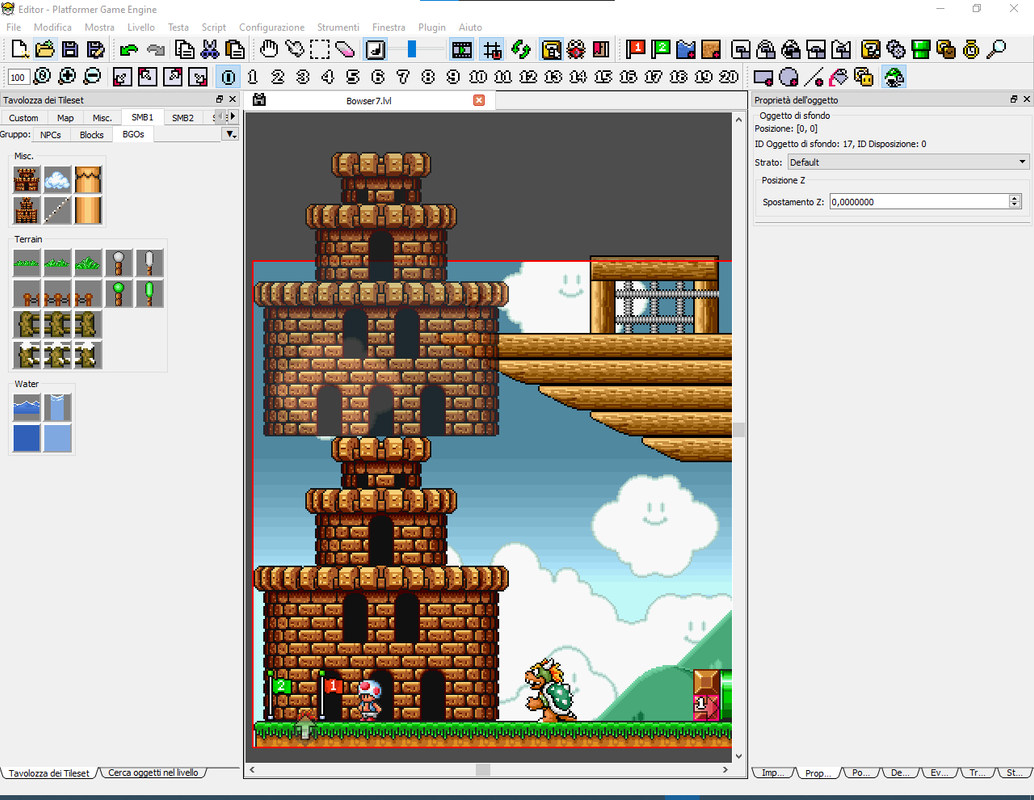
Task: Open the File menu
Action: click(x=13, y=27)
